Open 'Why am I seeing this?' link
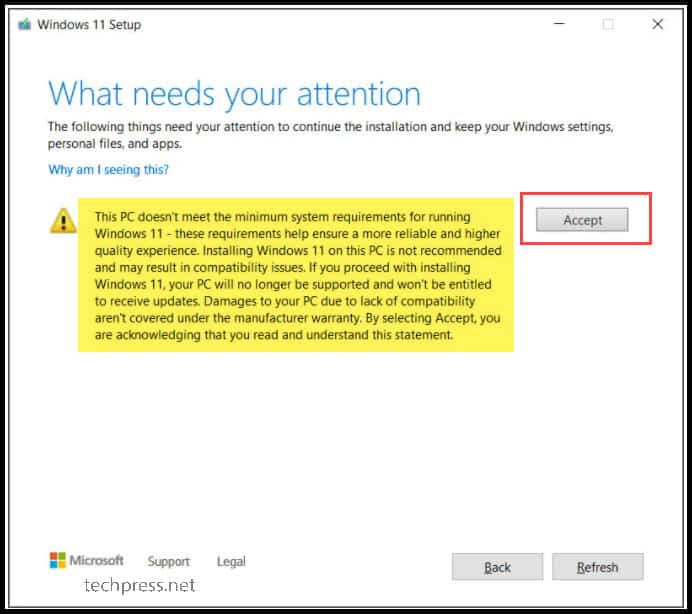The width and height of the screenshot is (692, 614). point(109,170)
